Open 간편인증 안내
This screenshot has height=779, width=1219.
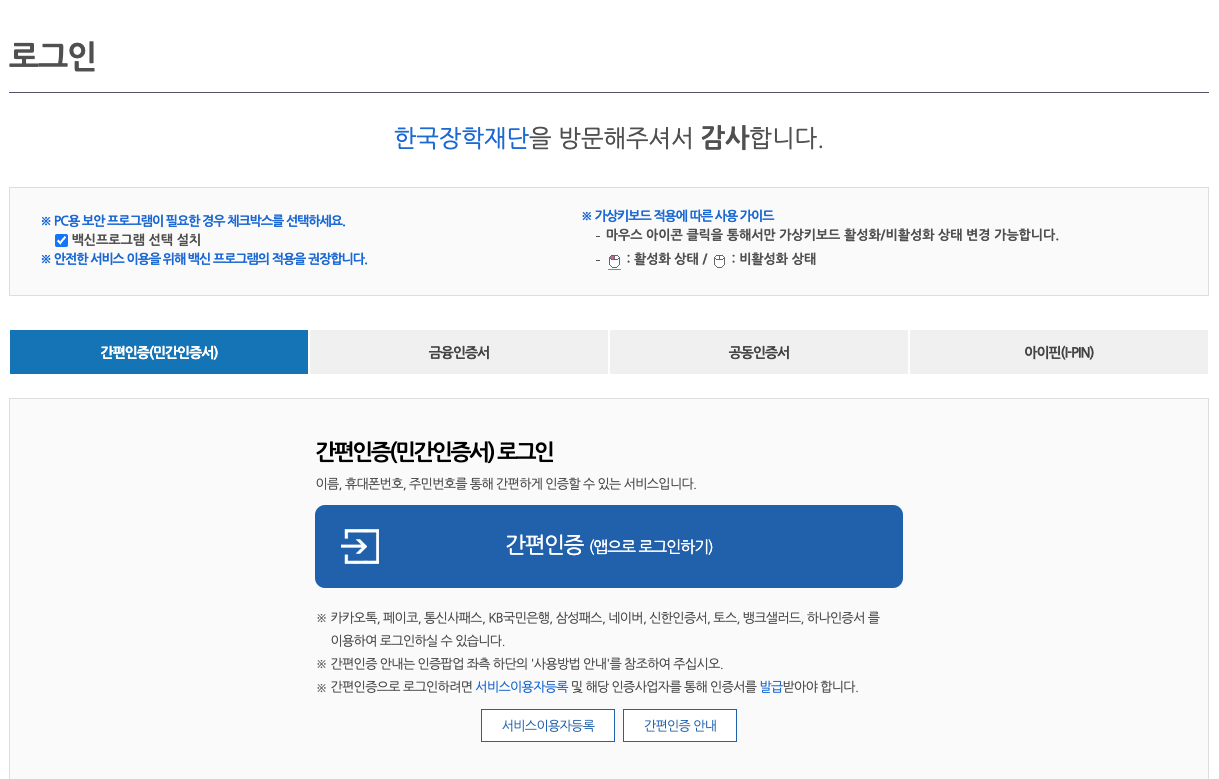(x=679, y=725)
